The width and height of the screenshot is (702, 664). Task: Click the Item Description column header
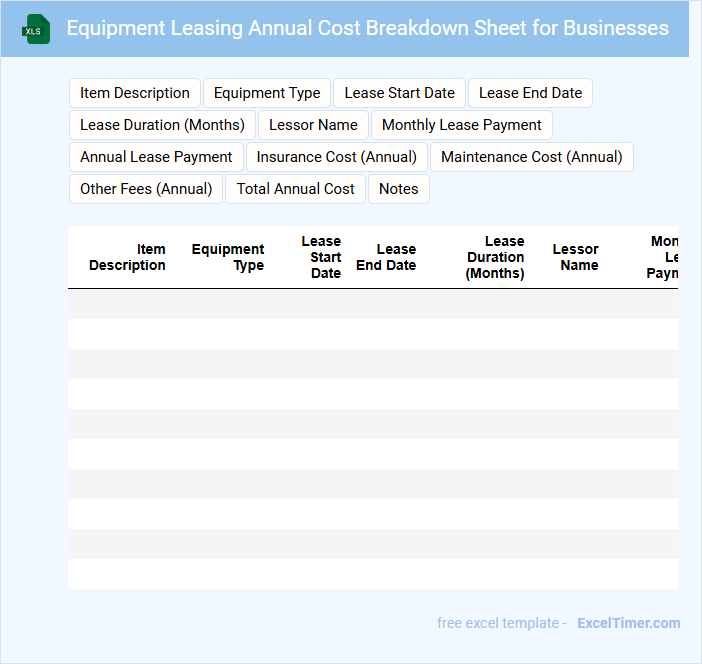click(128, 258)
